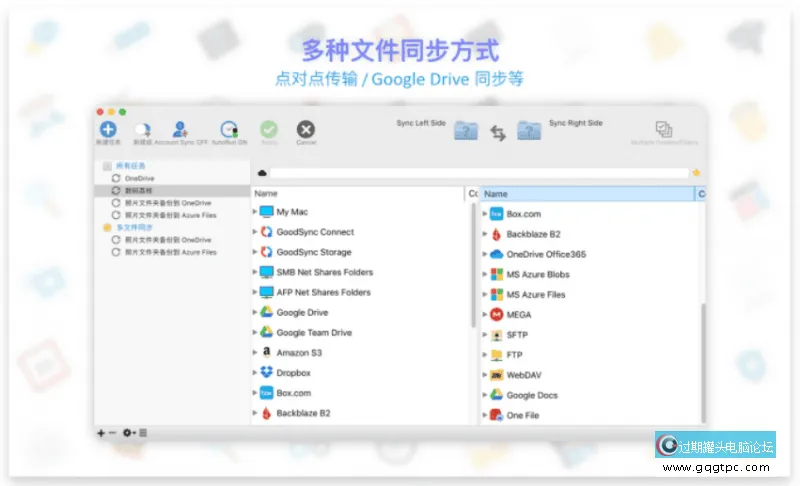
Task: Click the yellow star favorites icon
Action: click(x=696, y=173)
